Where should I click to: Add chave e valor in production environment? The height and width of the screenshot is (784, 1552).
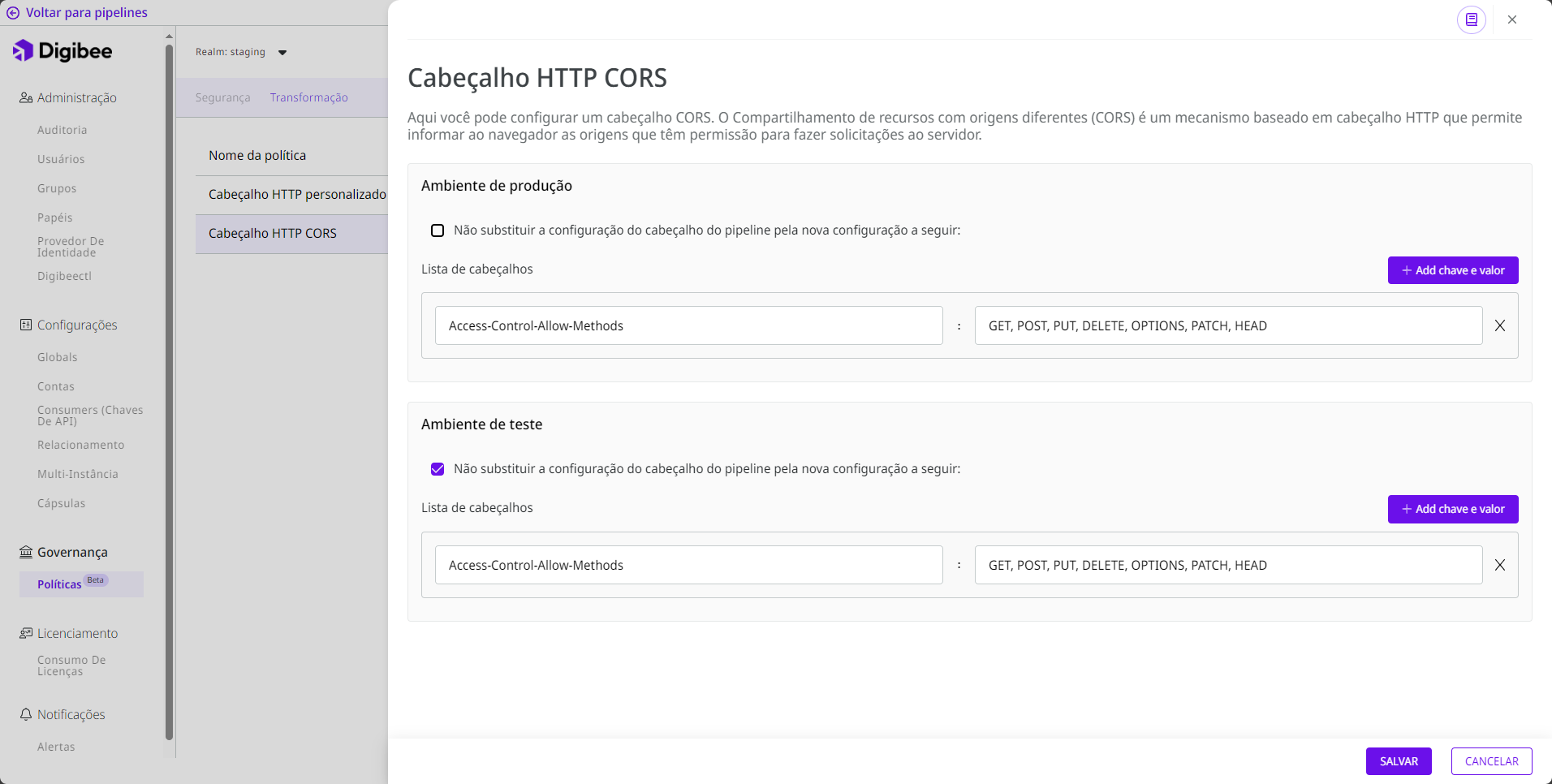tap(1452, 270)
